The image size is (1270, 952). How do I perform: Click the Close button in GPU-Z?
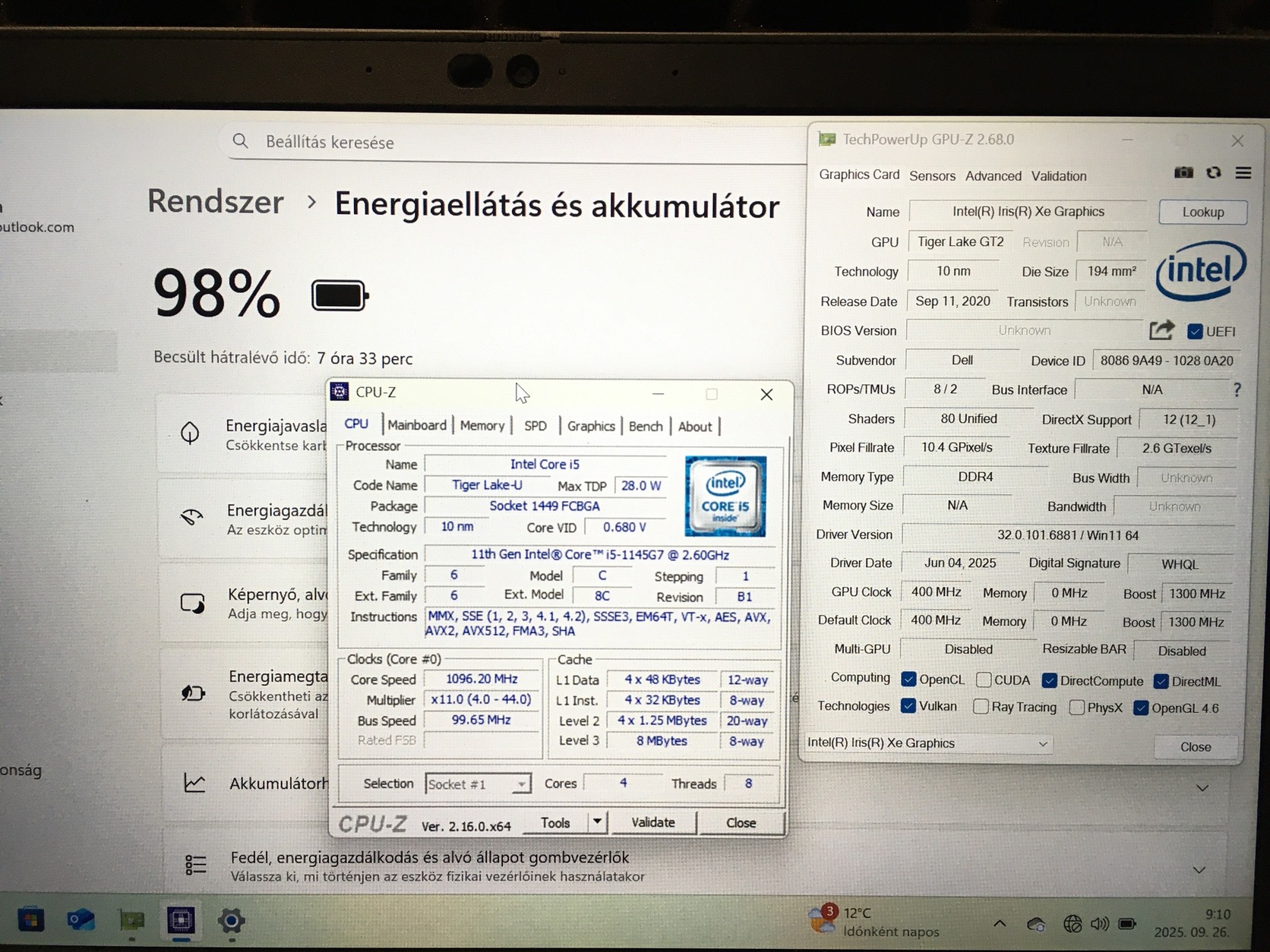point(1196,747)
